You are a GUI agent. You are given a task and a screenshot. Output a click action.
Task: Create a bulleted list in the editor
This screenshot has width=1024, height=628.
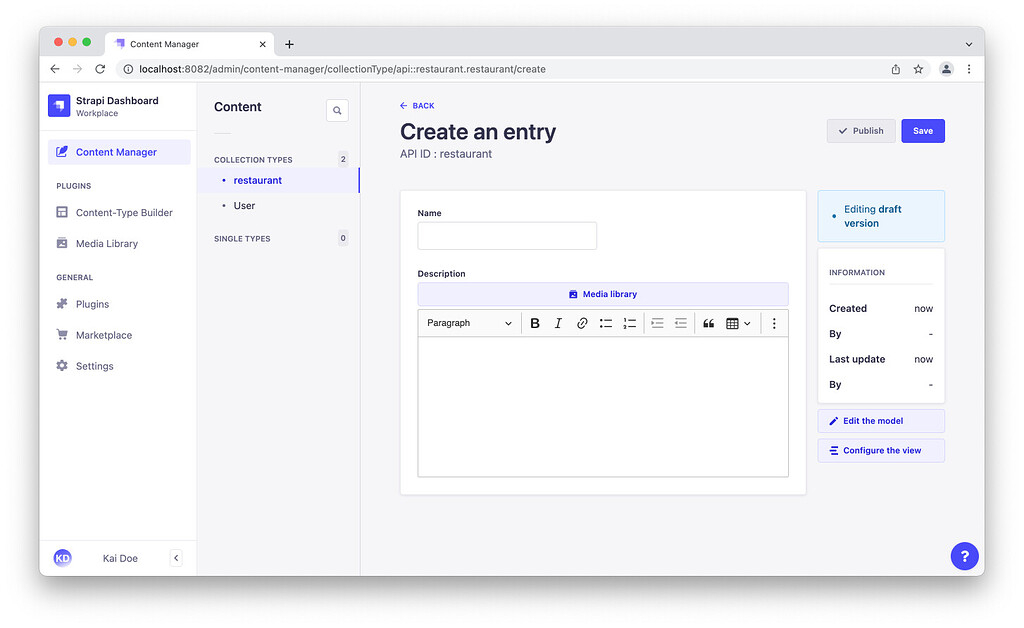pyautogui.click(x=606, y=322)
